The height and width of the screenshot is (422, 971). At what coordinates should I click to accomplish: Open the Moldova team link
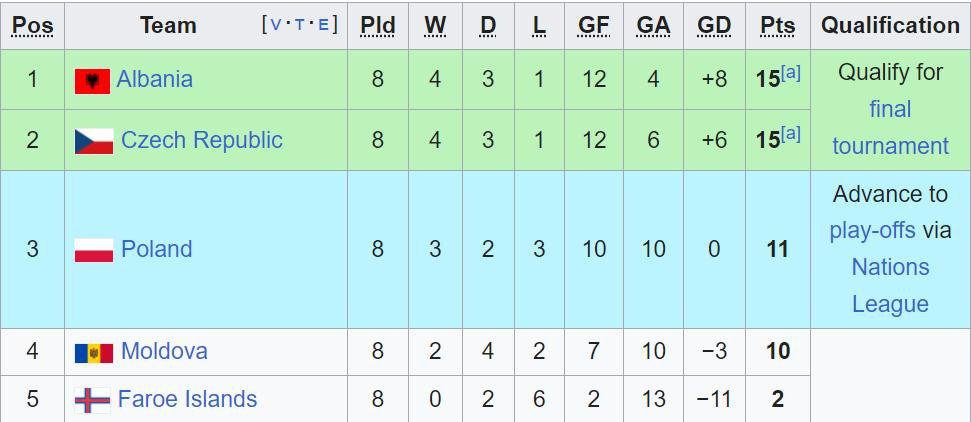tap(164, 351)
